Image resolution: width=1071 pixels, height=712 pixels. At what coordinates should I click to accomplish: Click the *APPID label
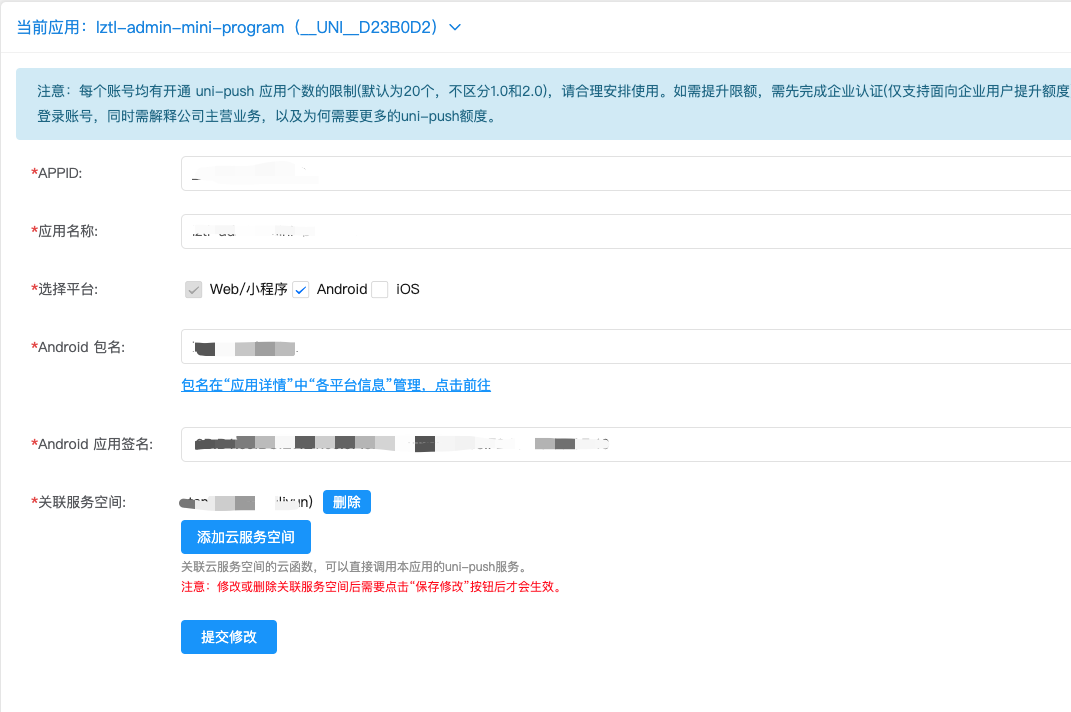(x=57, y=174)
